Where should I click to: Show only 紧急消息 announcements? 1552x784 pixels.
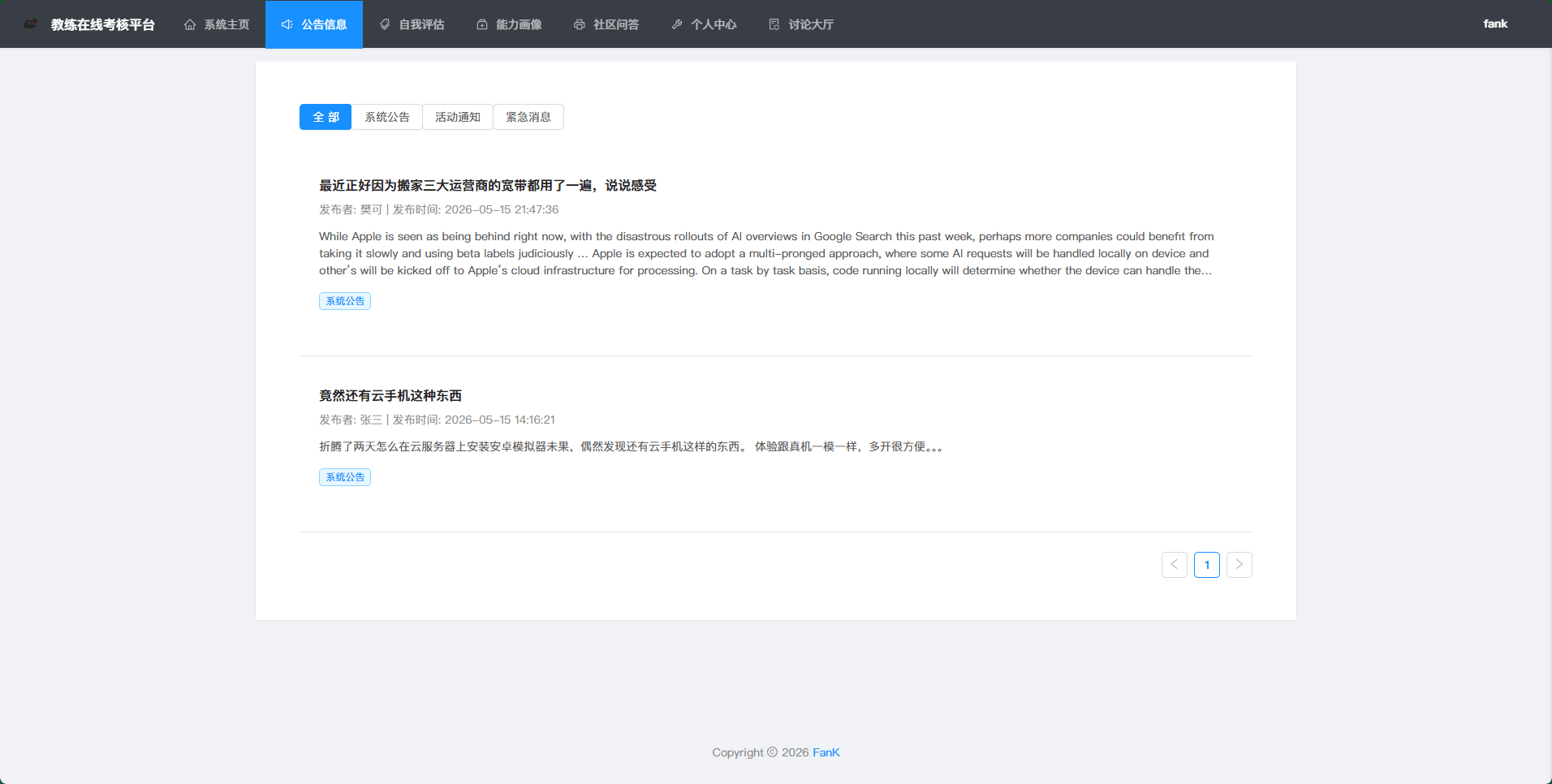point(528,117)
